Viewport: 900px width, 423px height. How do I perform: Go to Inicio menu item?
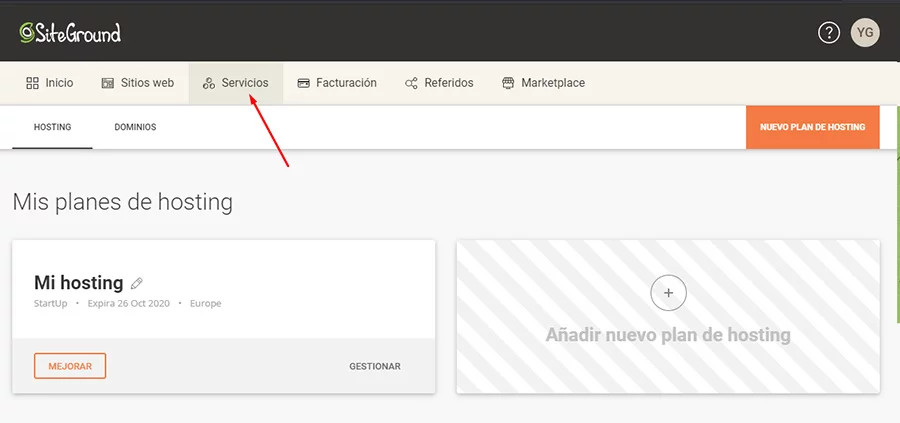pos(50,83)
